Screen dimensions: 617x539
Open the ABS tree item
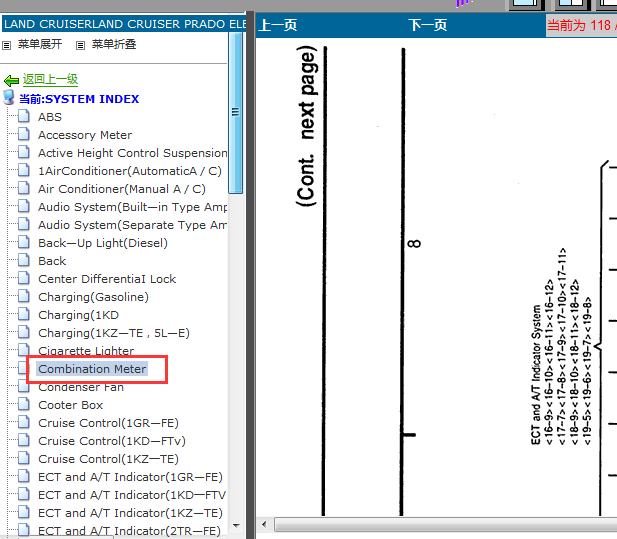[50, 117]
